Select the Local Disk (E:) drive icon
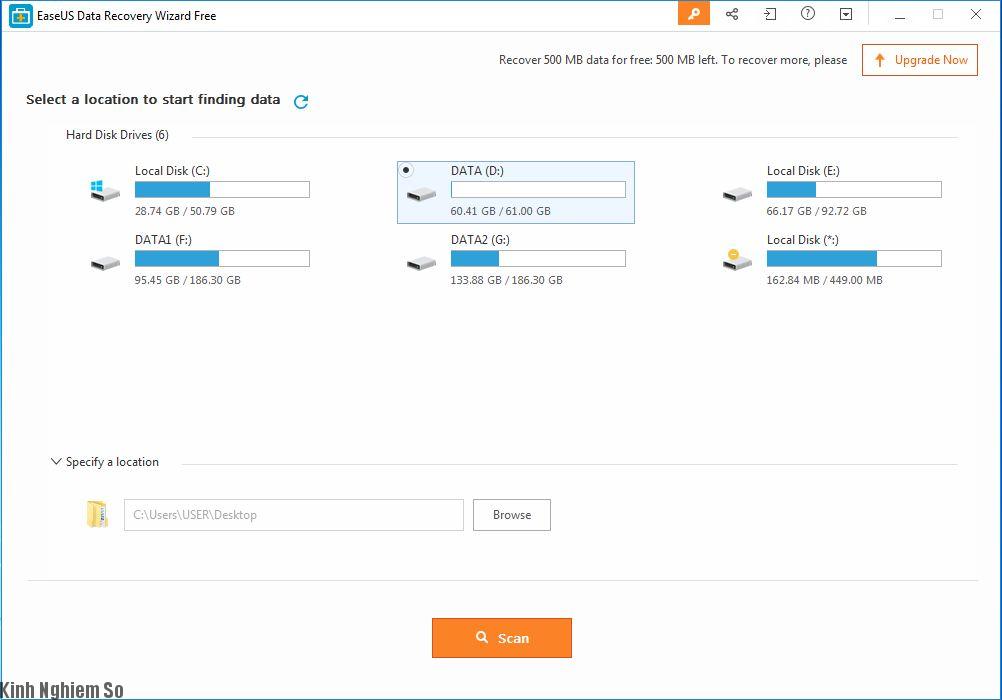The width and height of the screenshot is (1002, 700). [737, 194]
